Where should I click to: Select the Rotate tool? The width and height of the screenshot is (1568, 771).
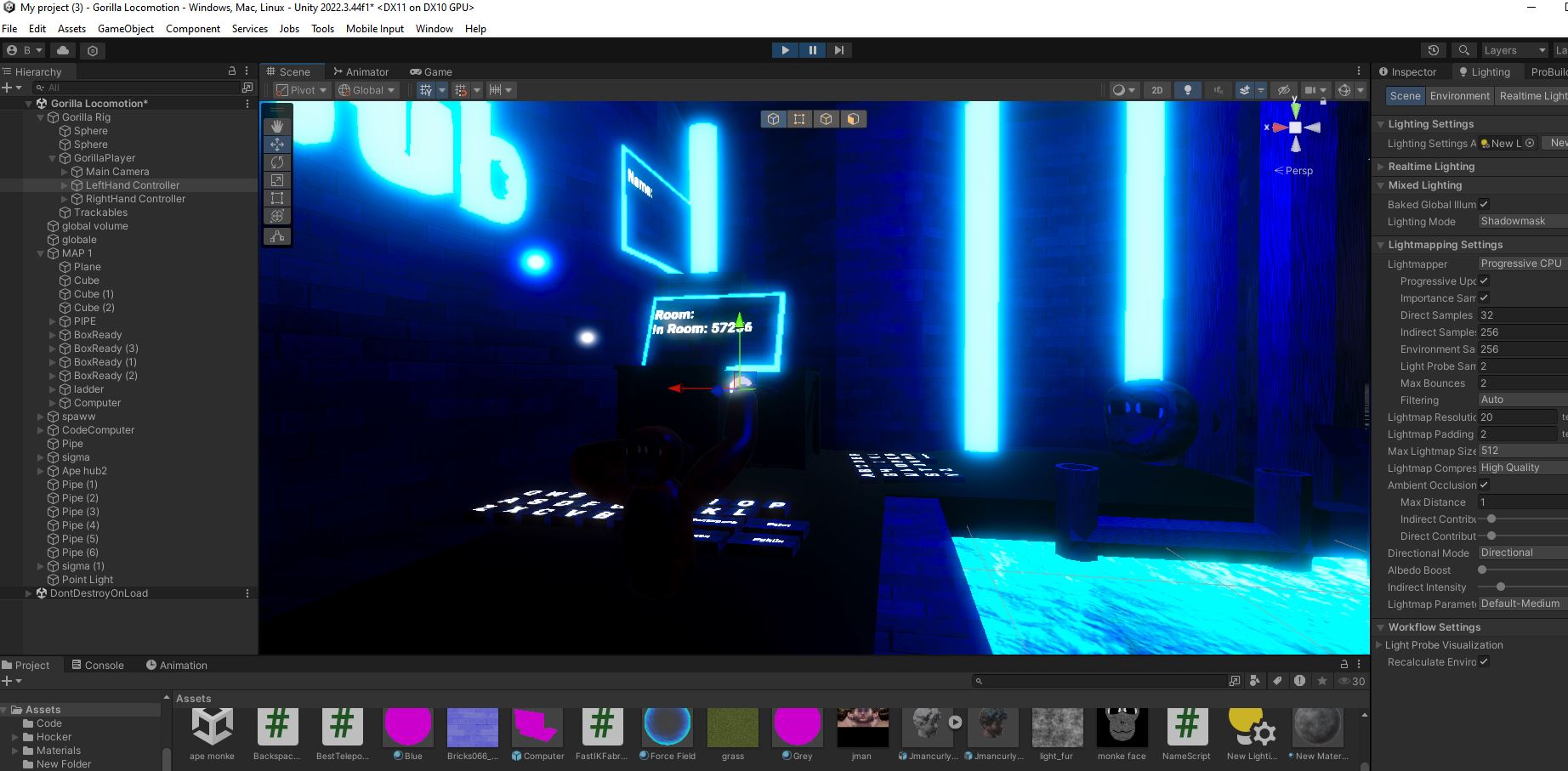(277, 162)
